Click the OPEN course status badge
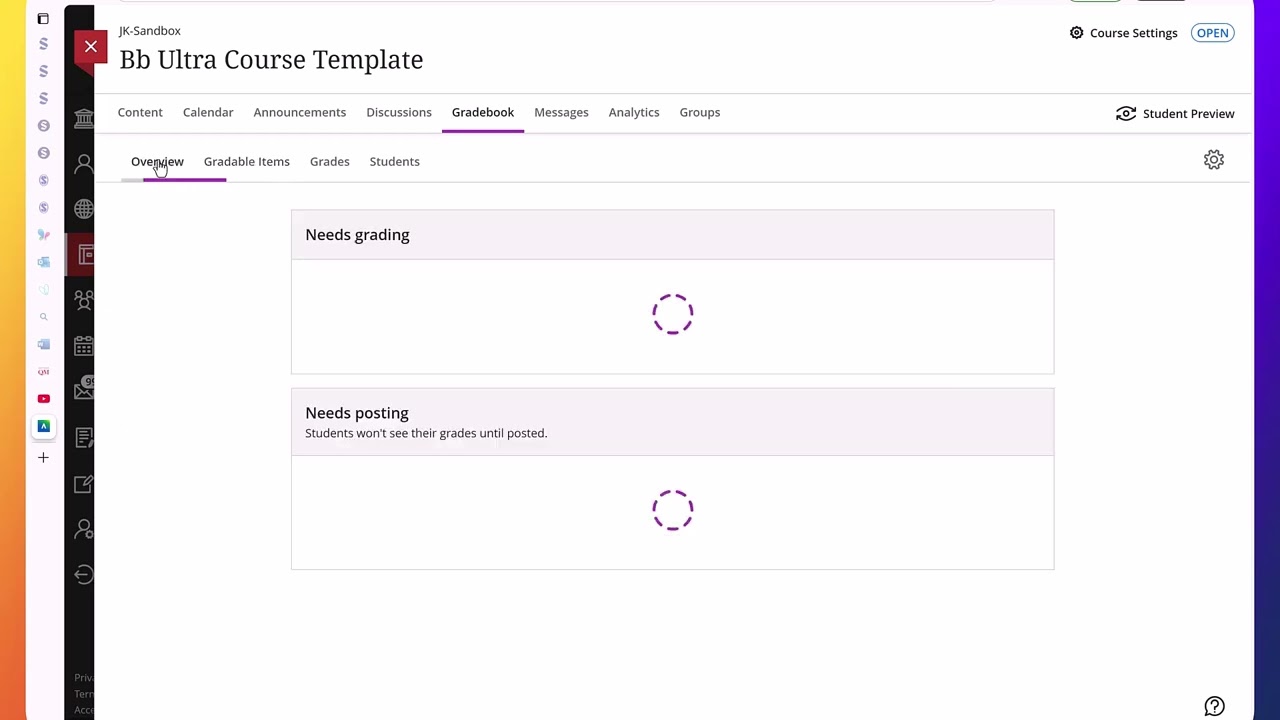 point(1213,33)
